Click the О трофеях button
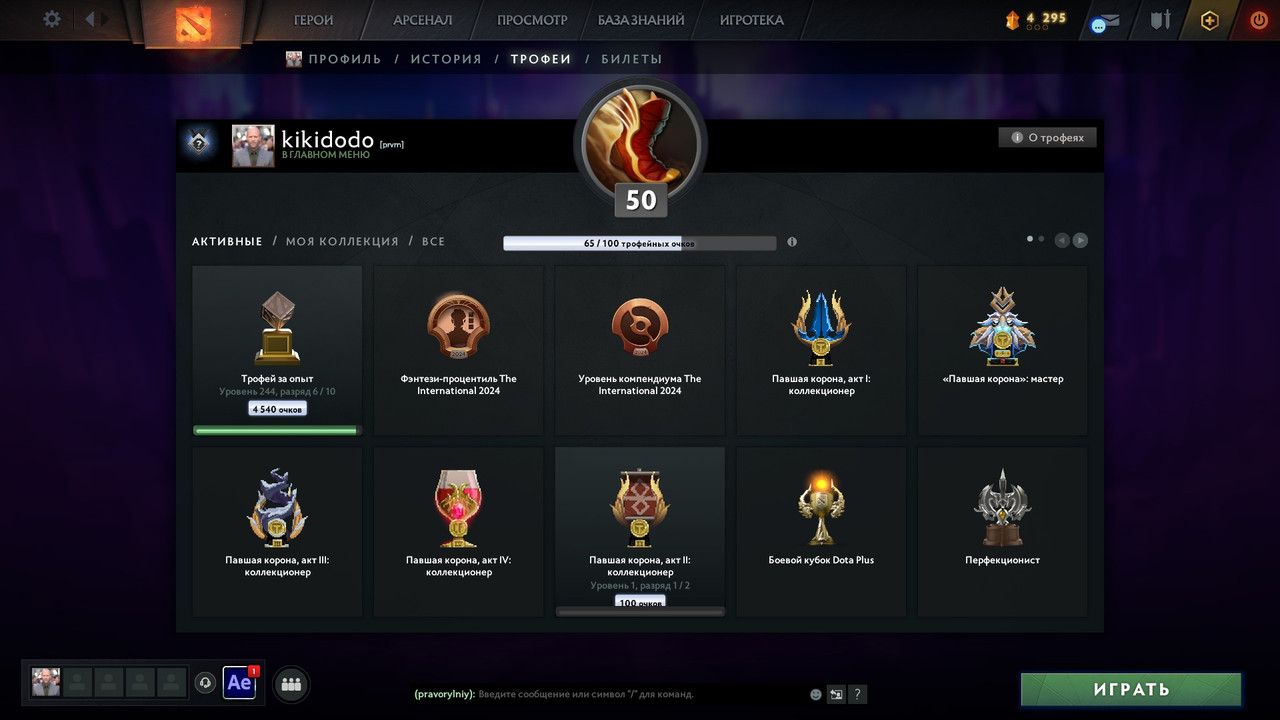Image resolution: width=1280 pixels, height=720 pixels. [1048, 138]
